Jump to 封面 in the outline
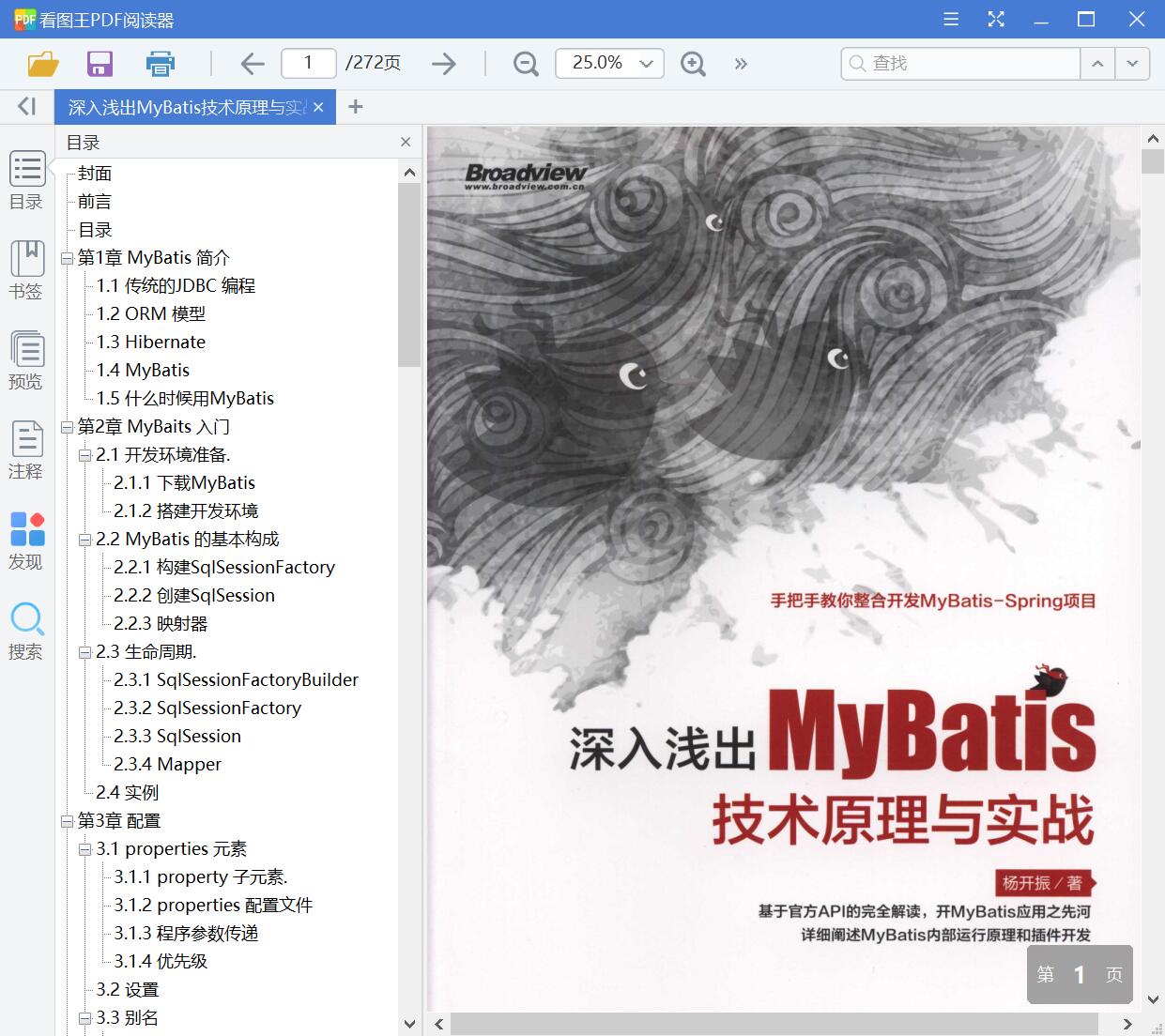Screen dimensions: 1165x1036 click(95, 174)
